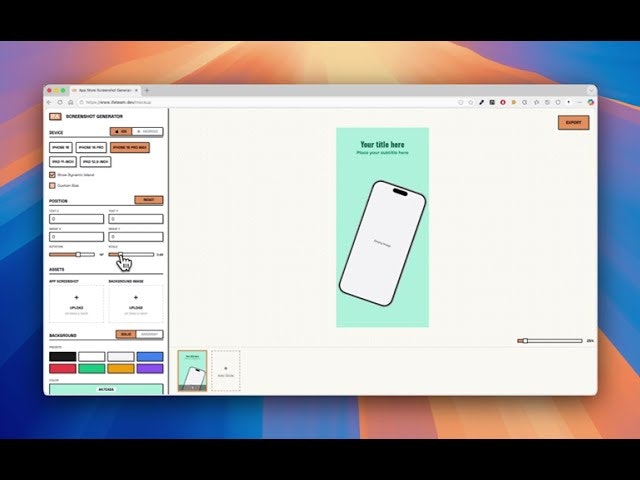Image resolution: width=640 pixels, height=480 pixels.
Task: Click the Scale slider
Action: 131,254
